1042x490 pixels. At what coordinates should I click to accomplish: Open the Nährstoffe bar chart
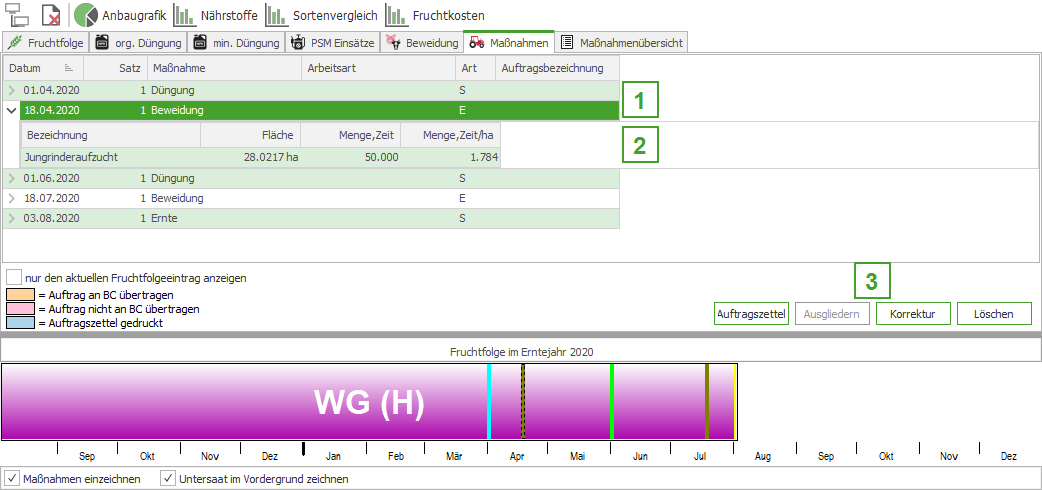pyautogui.click(x=215, y=15)
